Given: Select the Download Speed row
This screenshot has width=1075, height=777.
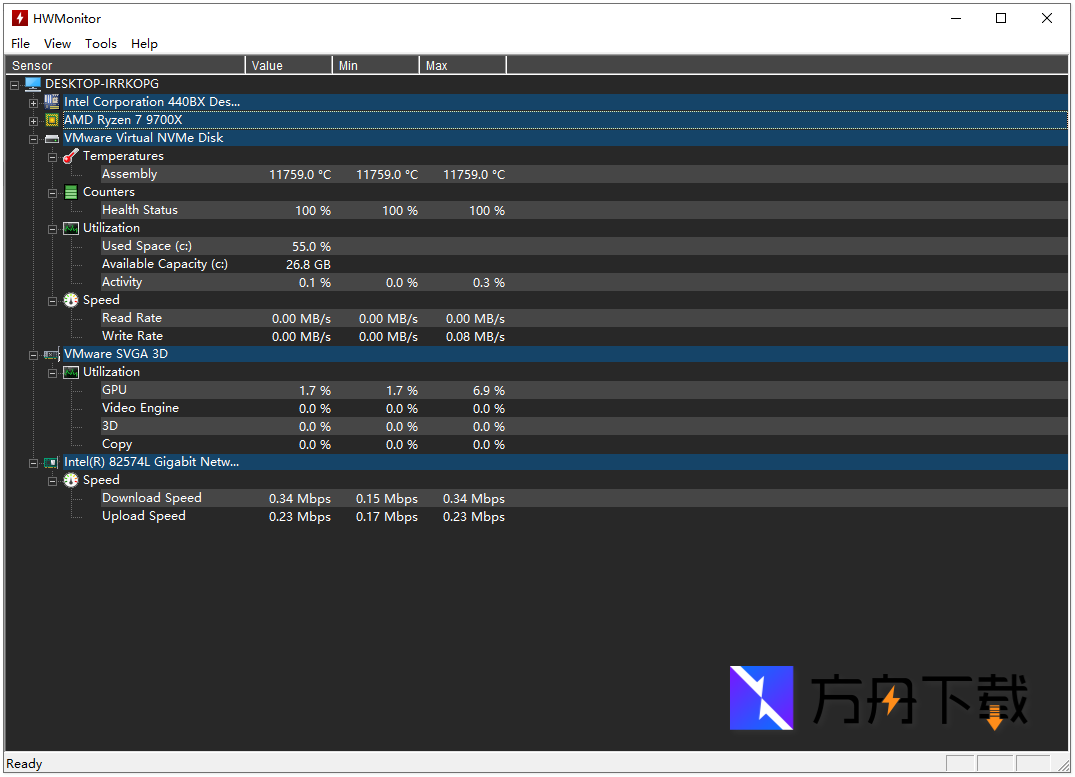Looking at the screenshot, I should pyautogui.click(x=151, y=498).
